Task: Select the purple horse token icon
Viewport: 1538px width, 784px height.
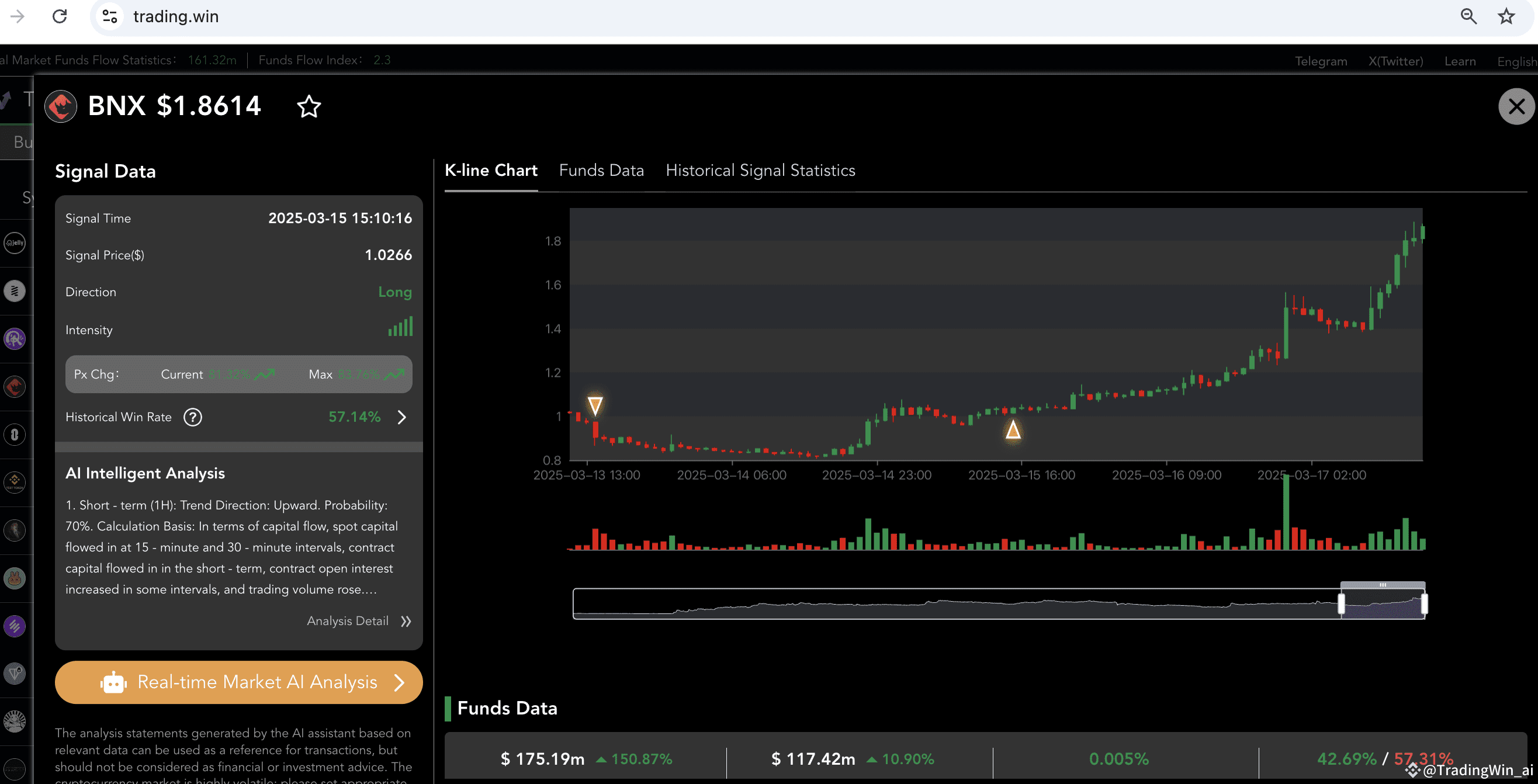Action: pyautogui.click(x=15, y=339)
